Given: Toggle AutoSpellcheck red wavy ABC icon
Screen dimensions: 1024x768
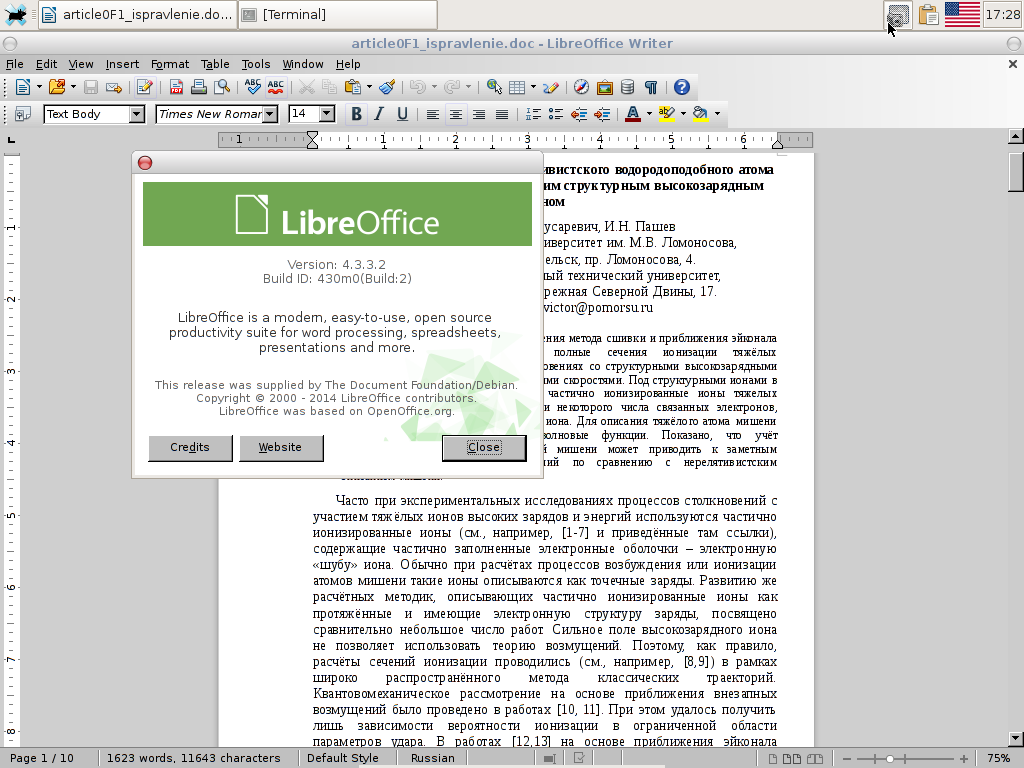Looking at the screenshot, I should 276,87.
